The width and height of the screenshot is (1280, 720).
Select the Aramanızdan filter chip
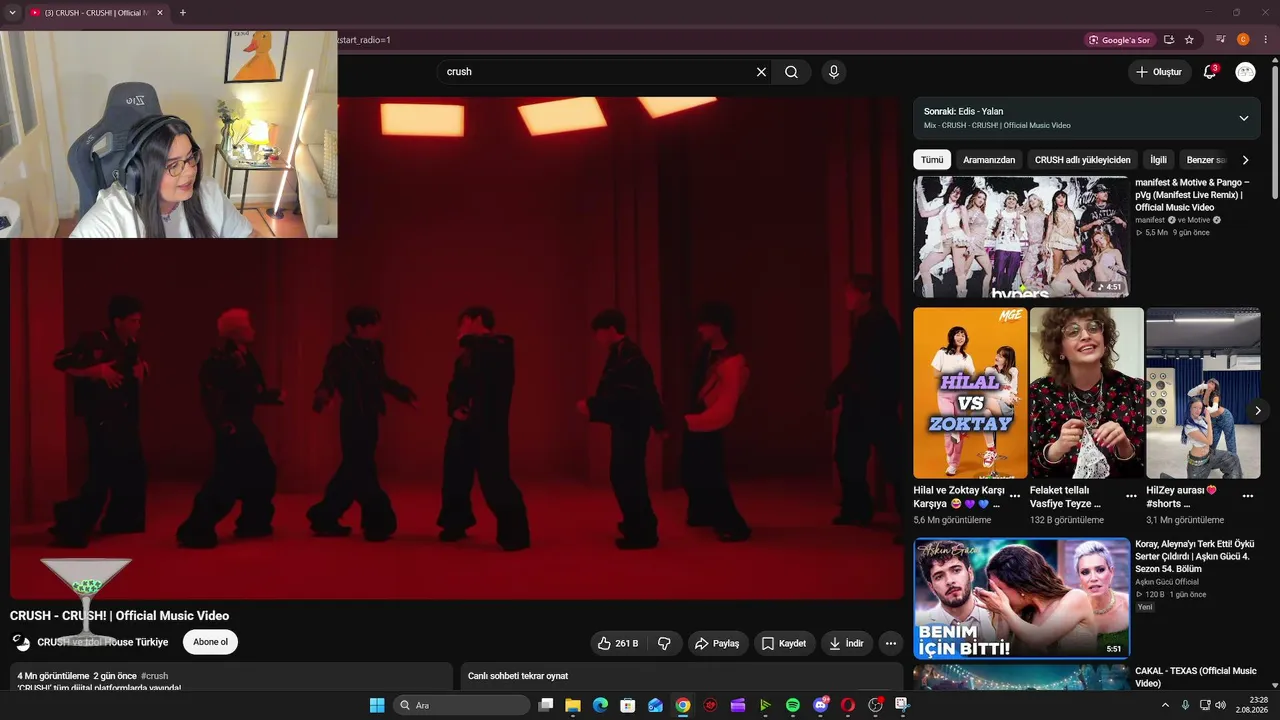click(989, 160)
